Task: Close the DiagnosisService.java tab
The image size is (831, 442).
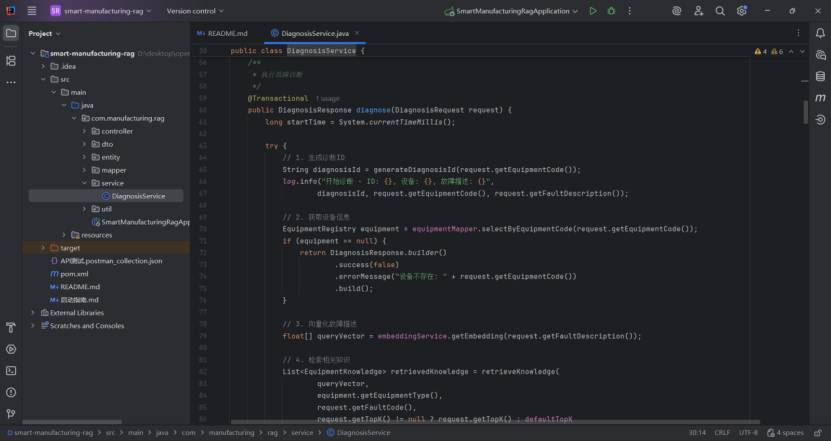Action: (357, 33)
